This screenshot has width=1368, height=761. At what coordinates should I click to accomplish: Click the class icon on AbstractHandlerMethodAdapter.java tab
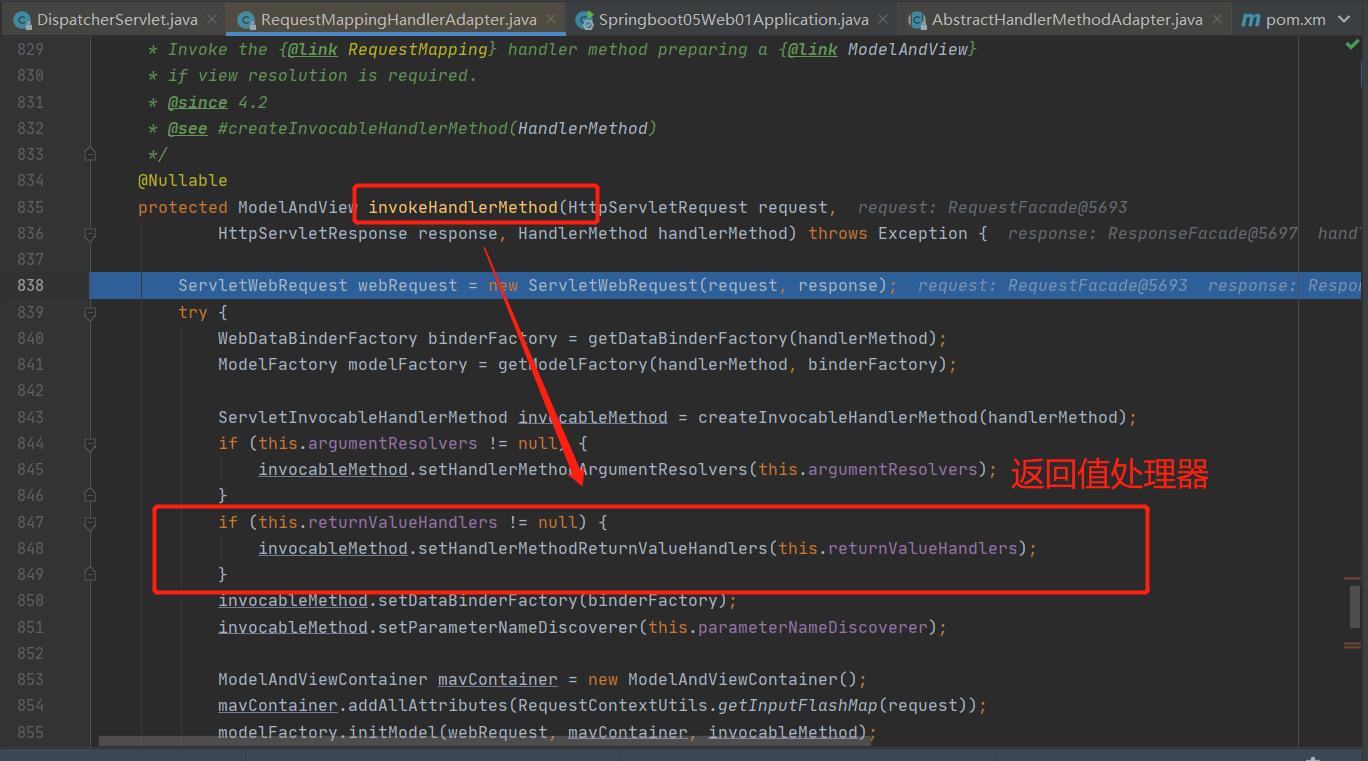(917, 19)
